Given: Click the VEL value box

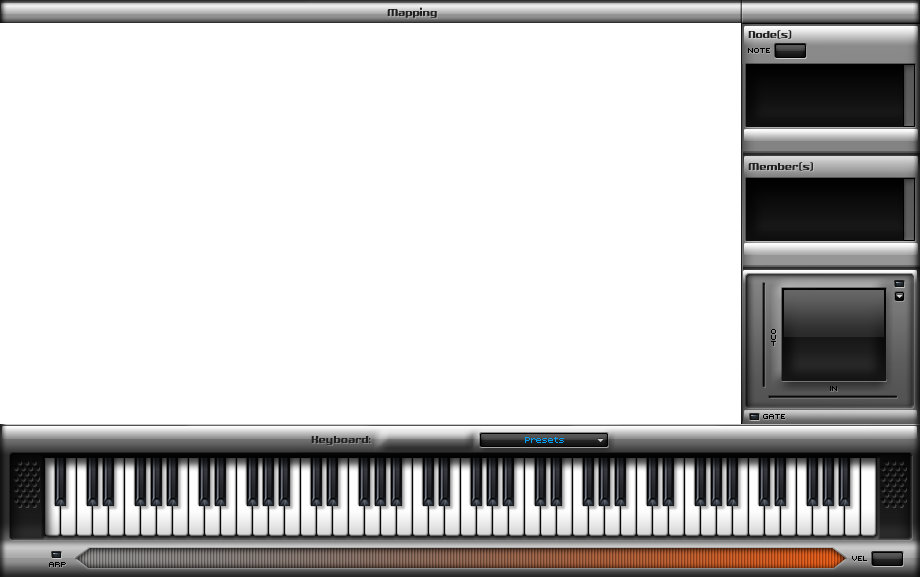Looking at the screenshot, I should coord(887,558).
